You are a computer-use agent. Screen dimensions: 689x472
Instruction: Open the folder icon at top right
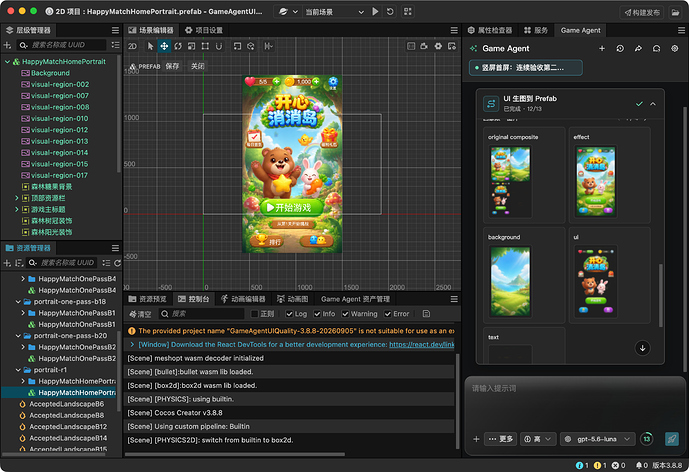(675, 12)
